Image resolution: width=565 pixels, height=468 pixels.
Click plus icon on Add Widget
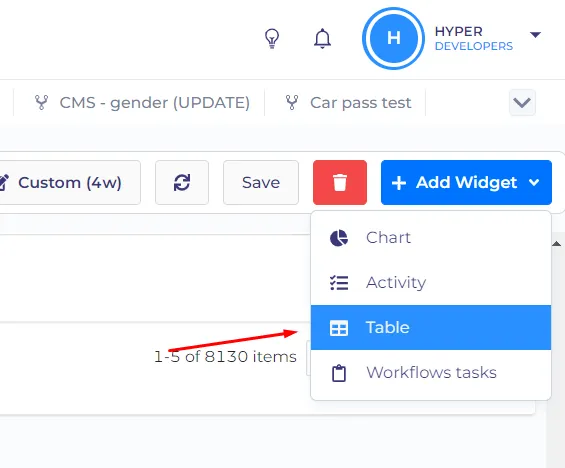(399, 183)
